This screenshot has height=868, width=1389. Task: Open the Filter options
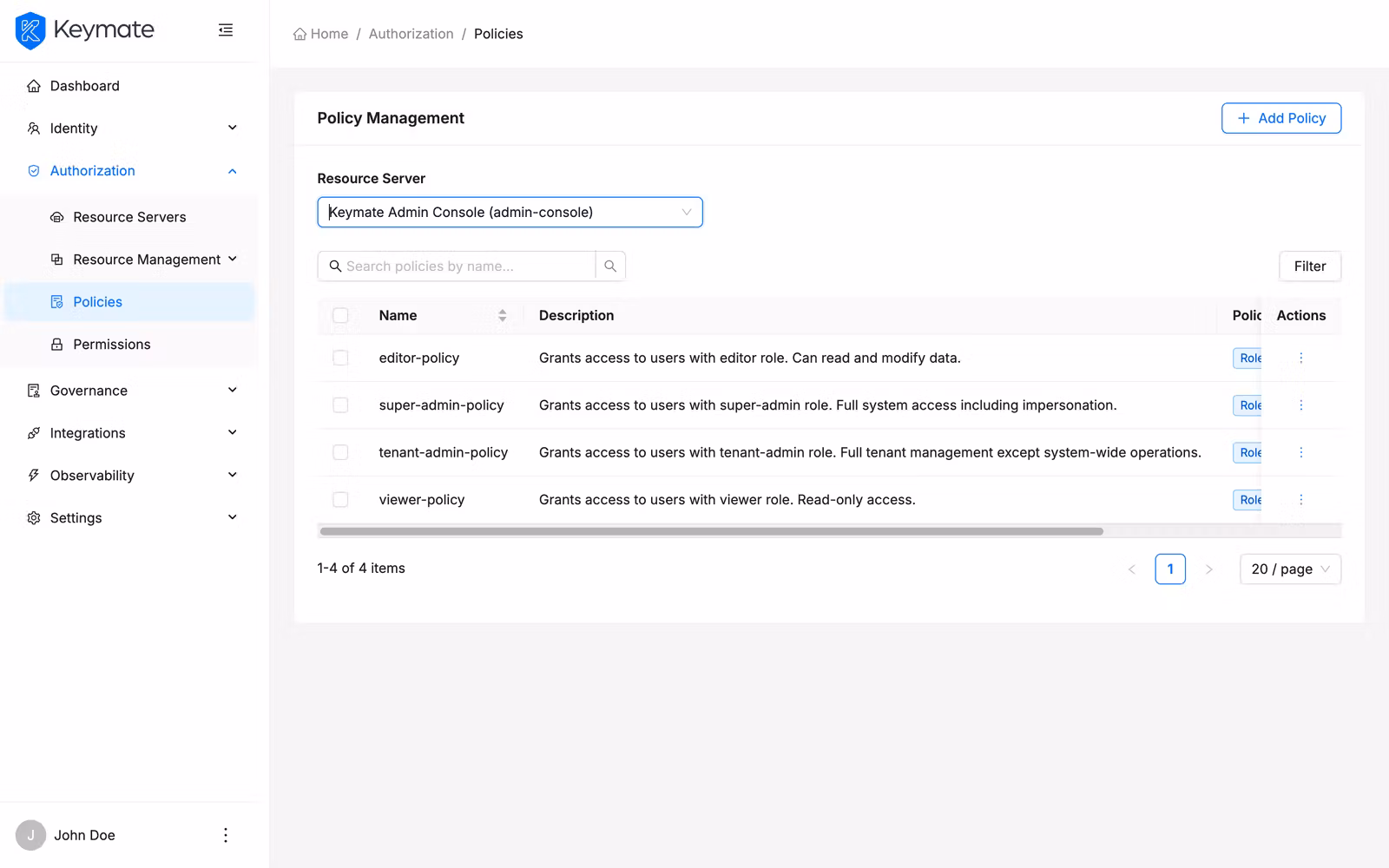(1309, 266)
